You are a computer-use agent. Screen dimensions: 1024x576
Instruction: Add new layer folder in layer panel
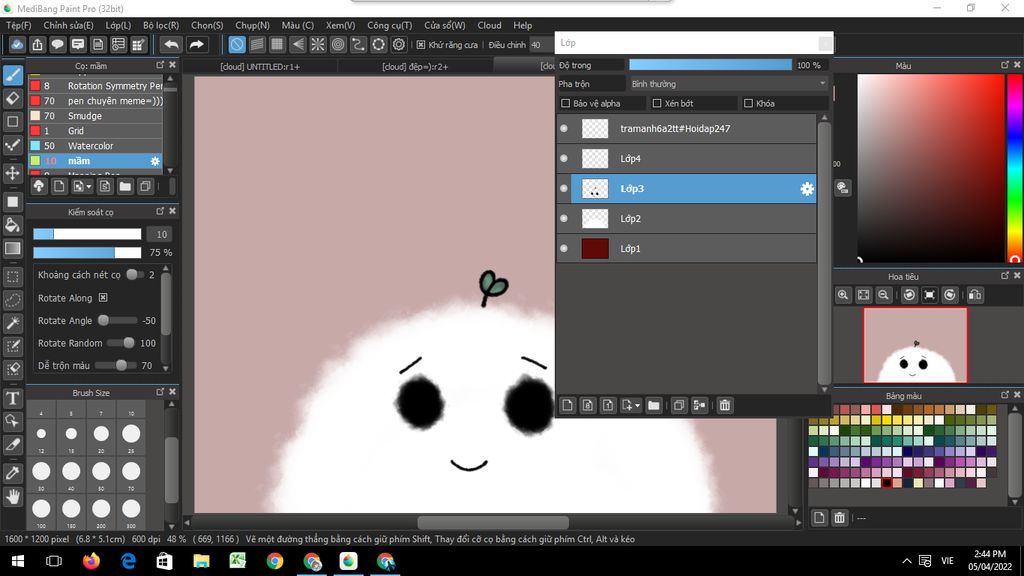coord(654,406)
